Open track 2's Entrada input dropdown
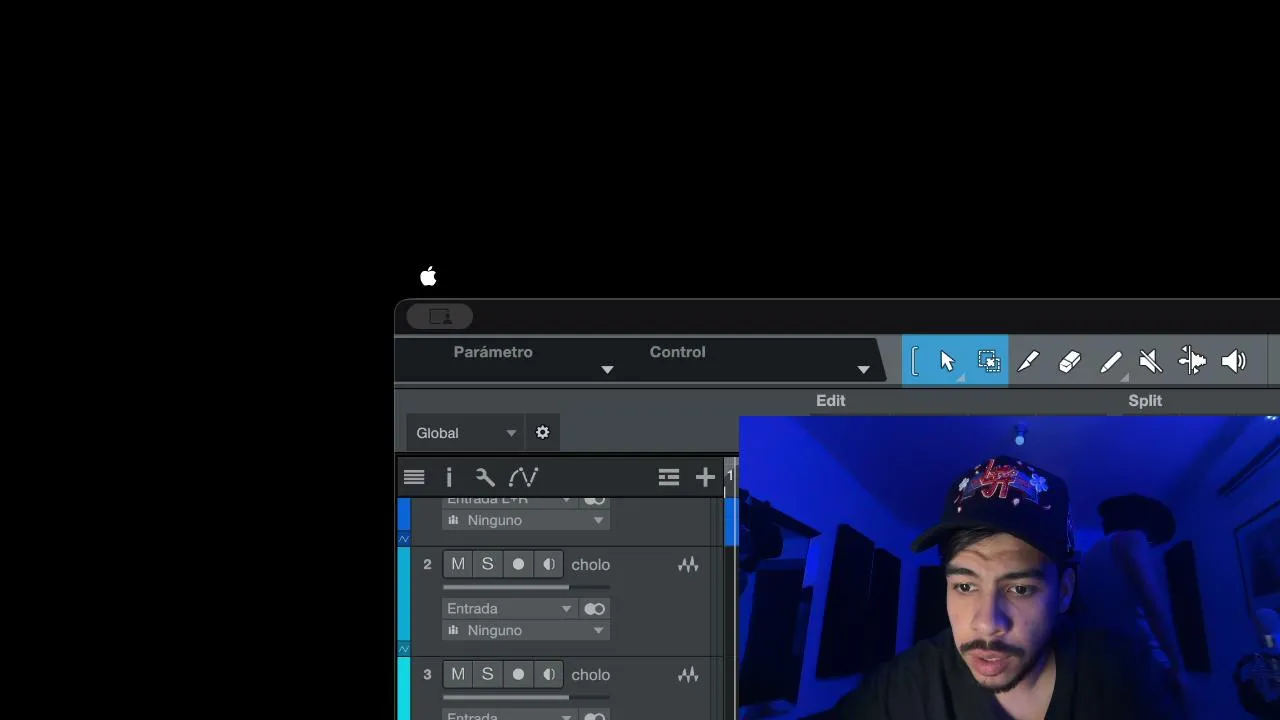Screen dimensions: 1280x720 pos(510,609)
